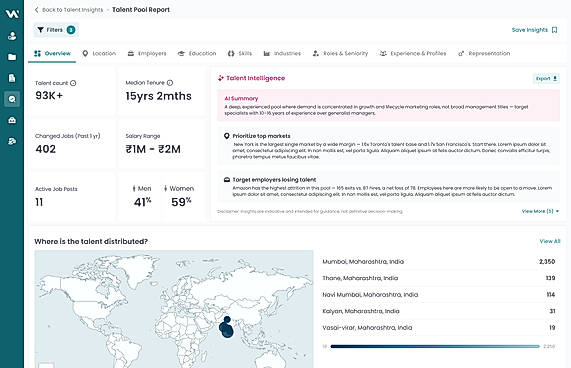Open the bottom-most sidebar icon
Image resolution: width=571 pixels, height=368 pixels.
pyautogui.click(x=12, y=141)
